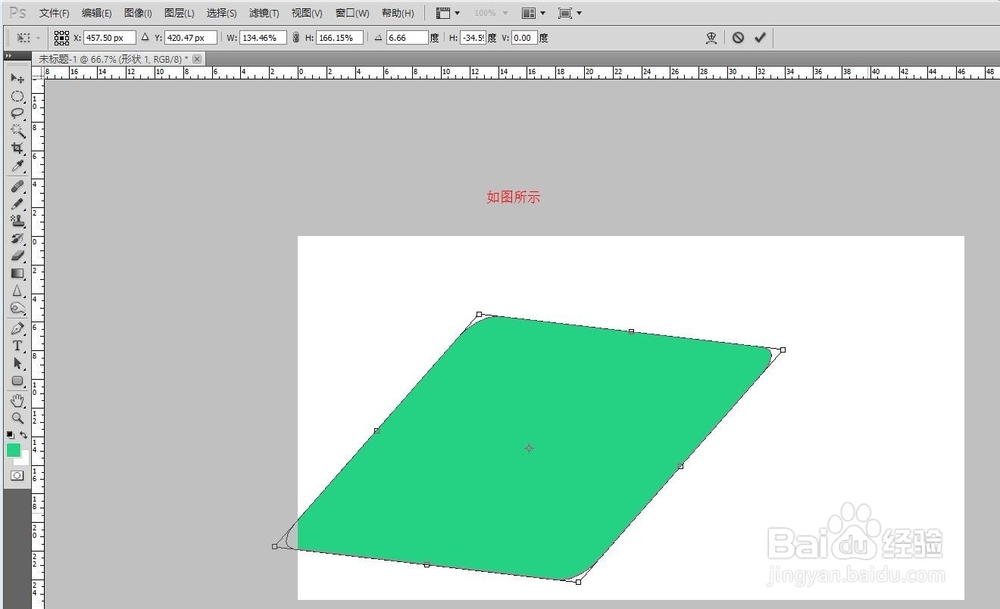Select the Clone Stamp tool
This screenshot has width=1000, height=609.
[17, 221]
